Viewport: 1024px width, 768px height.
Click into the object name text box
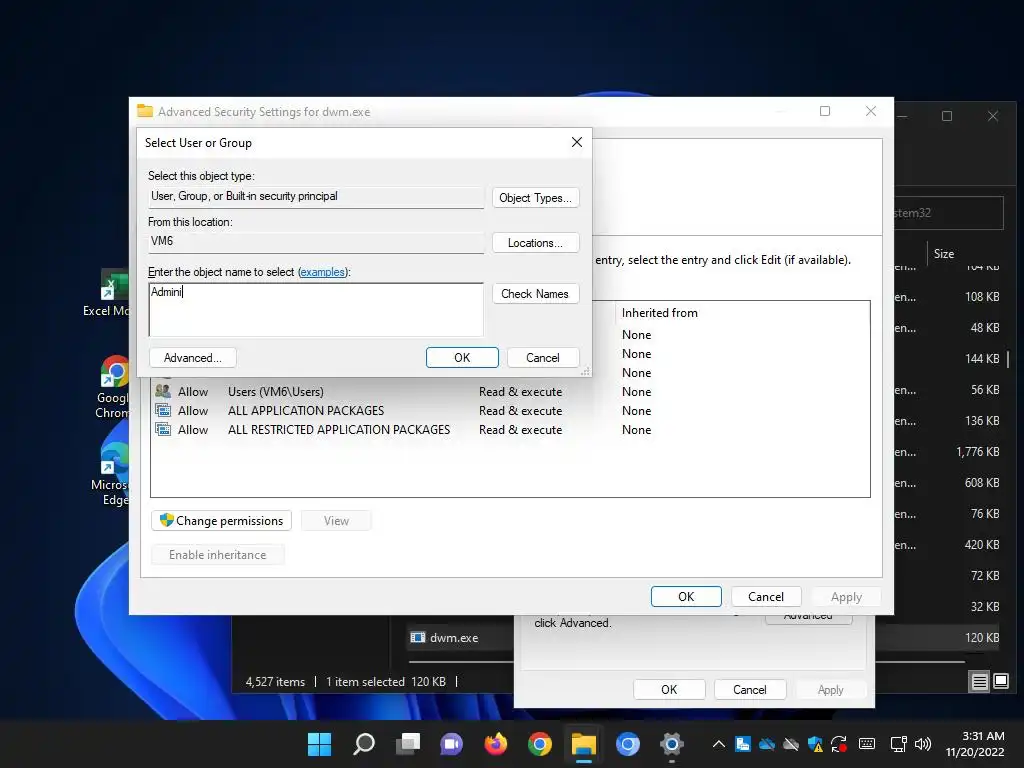click(x=316, y=310)
